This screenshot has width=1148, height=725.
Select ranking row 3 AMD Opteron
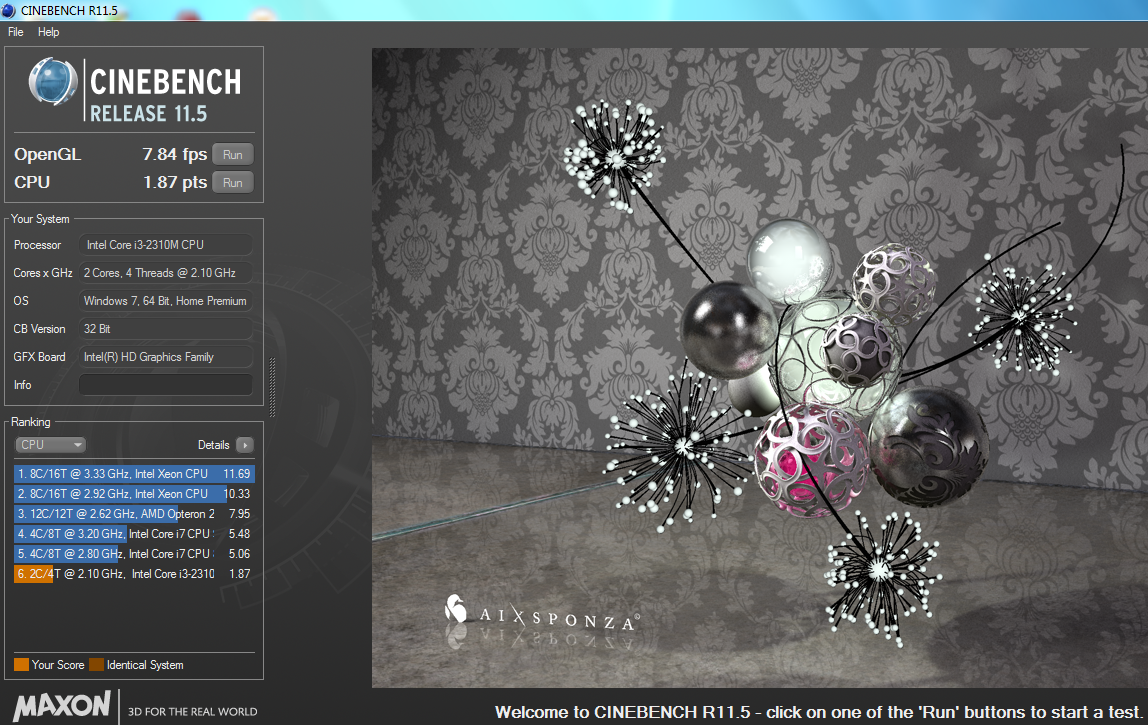click(134, 513)
